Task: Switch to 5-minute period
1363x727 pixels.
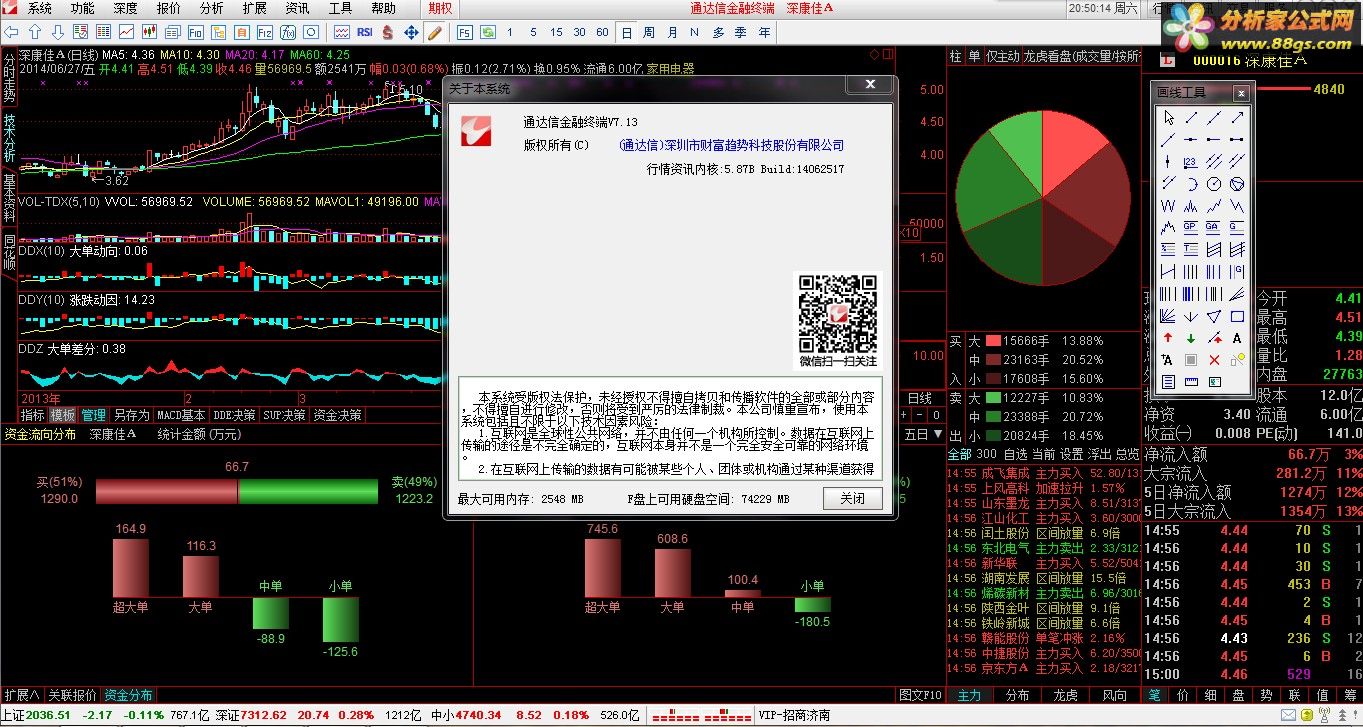Action: [533, 32]
